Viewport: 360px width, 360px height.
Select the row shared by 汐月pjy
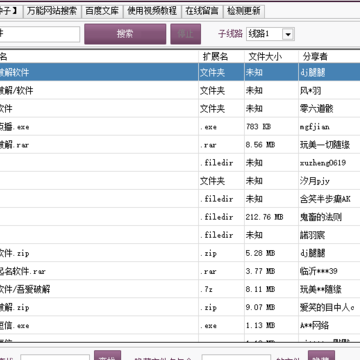pyautogui.click(x=180, y=181)
